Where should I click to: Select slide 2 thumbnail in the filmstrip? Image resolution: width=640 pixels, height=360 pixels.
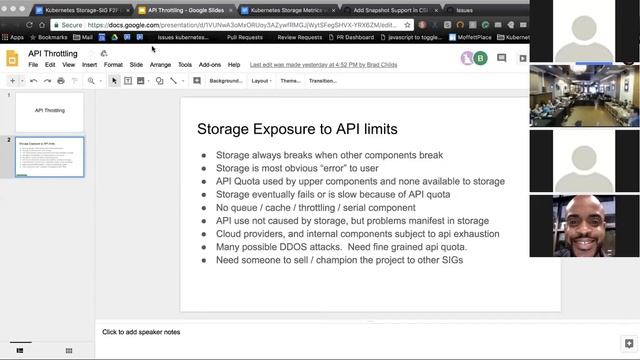pos(49,157)
